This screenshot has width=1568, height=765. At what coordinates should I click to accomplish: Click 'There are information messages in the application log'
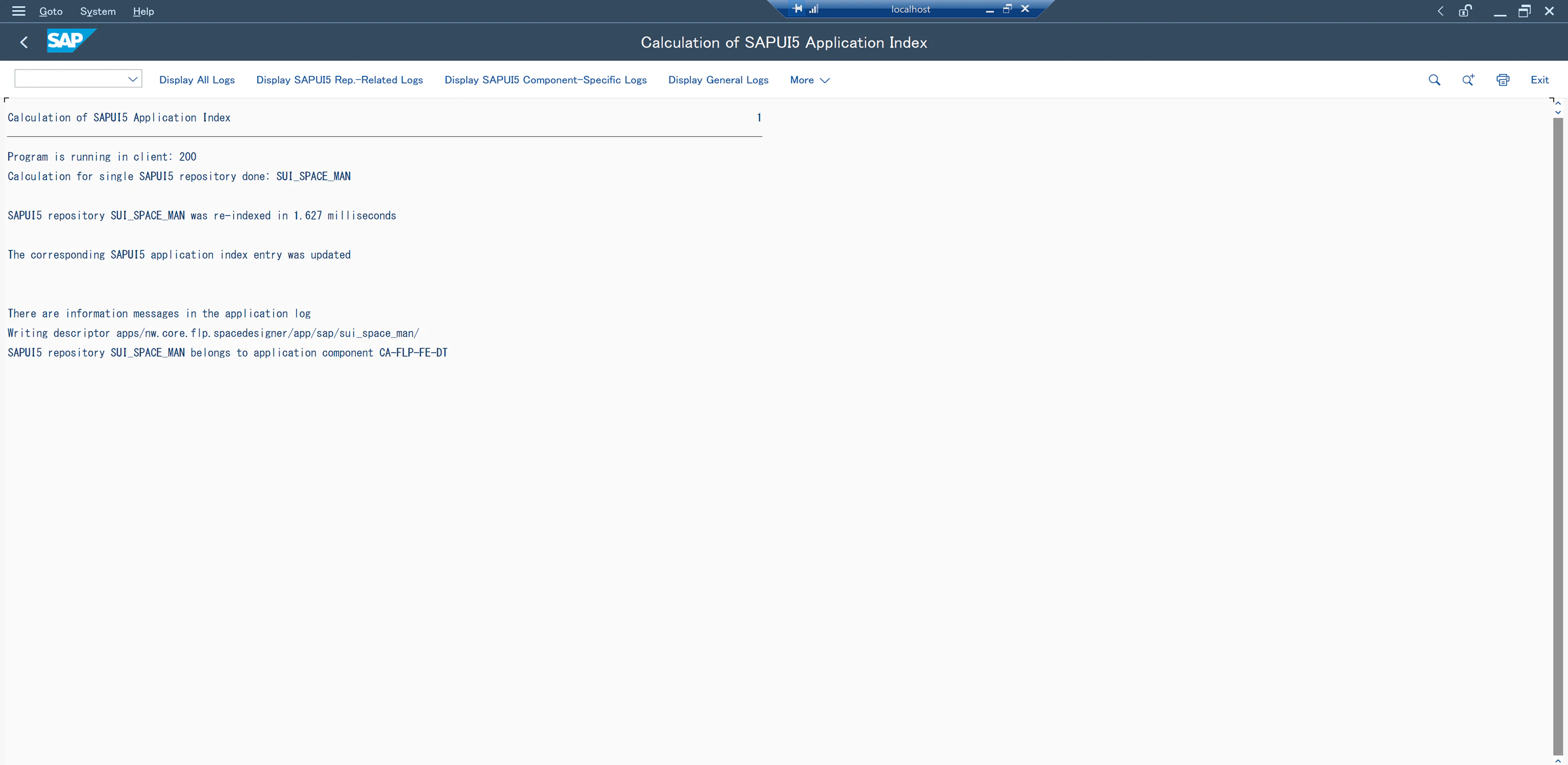point(159,314)
